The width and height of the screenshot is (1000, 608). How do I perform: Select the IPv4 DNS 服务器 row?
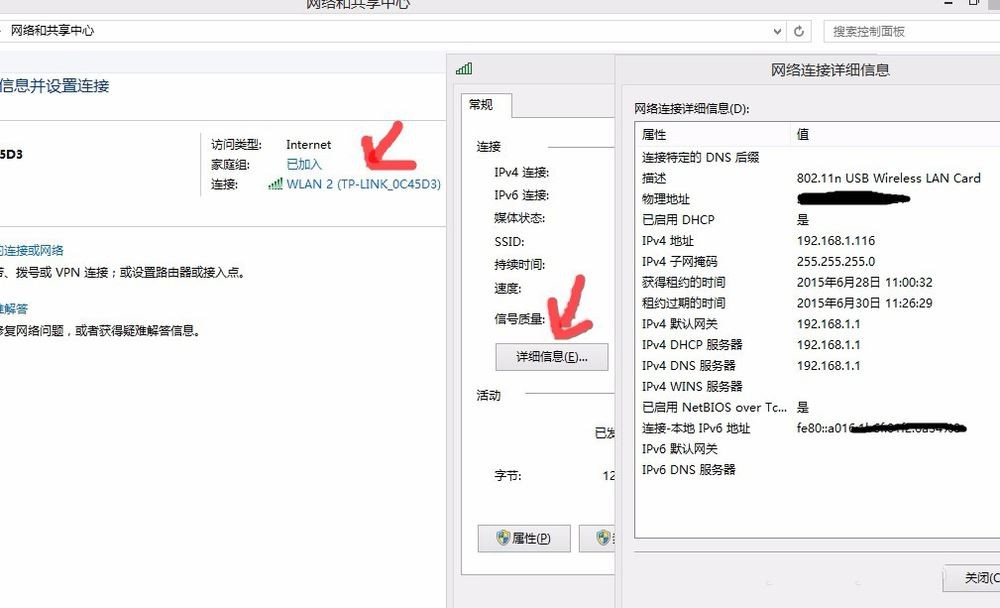[818, 366]
